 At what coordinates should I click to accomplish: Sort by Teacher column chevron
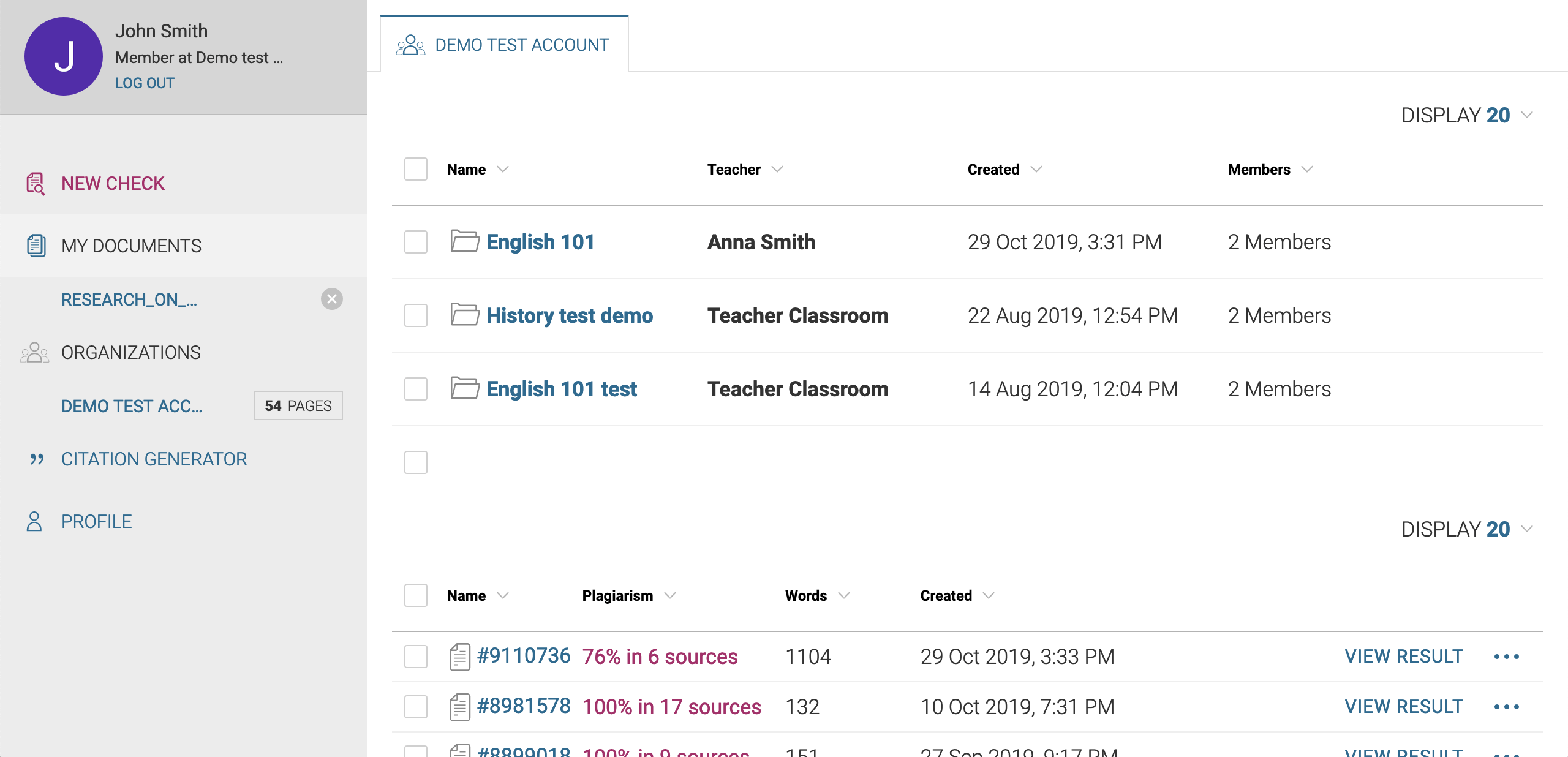click(777, 169)
